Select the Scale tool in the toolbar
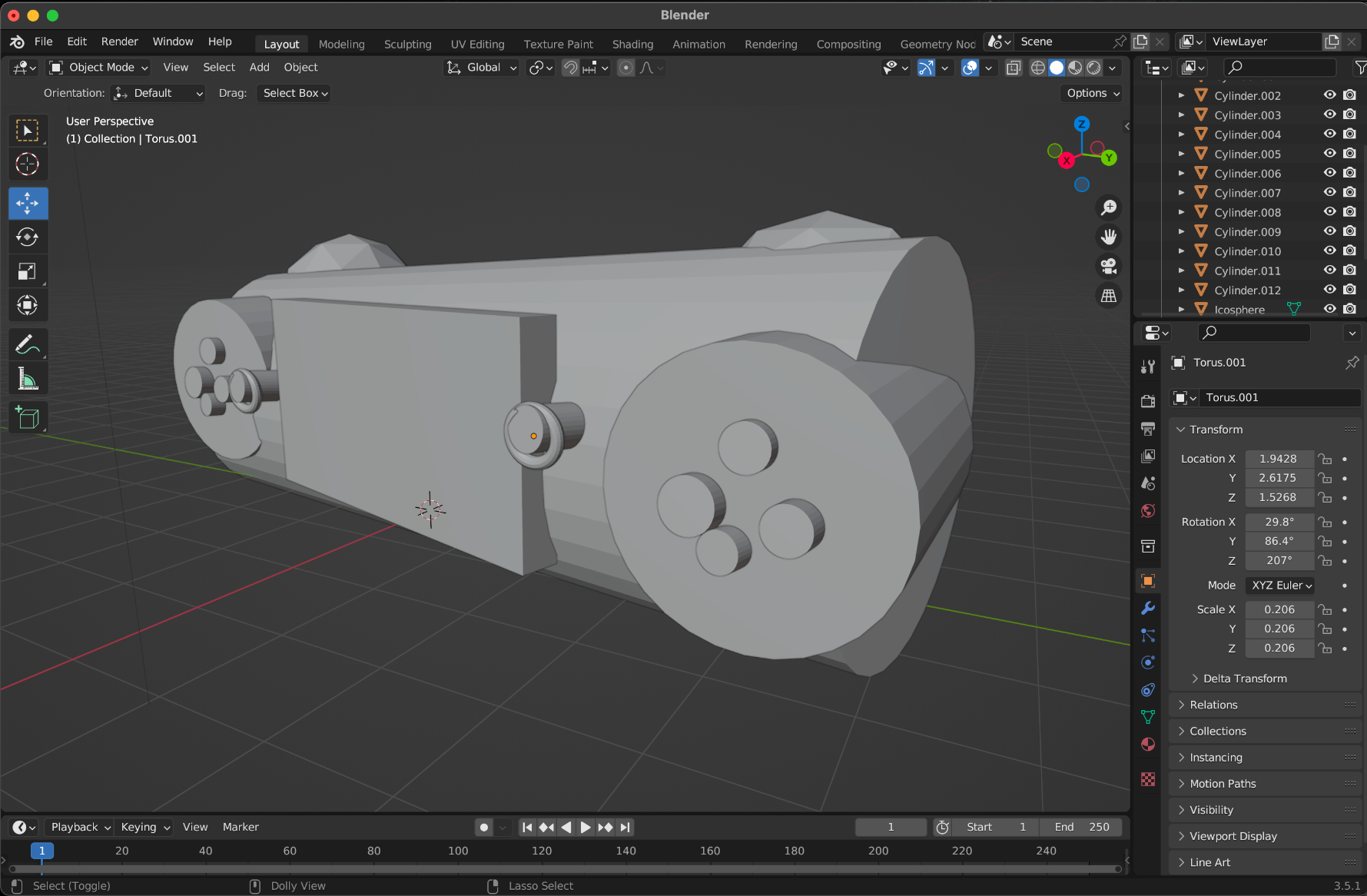The height and width of the screenshot is (896, 1367). (x=28, y=271)
